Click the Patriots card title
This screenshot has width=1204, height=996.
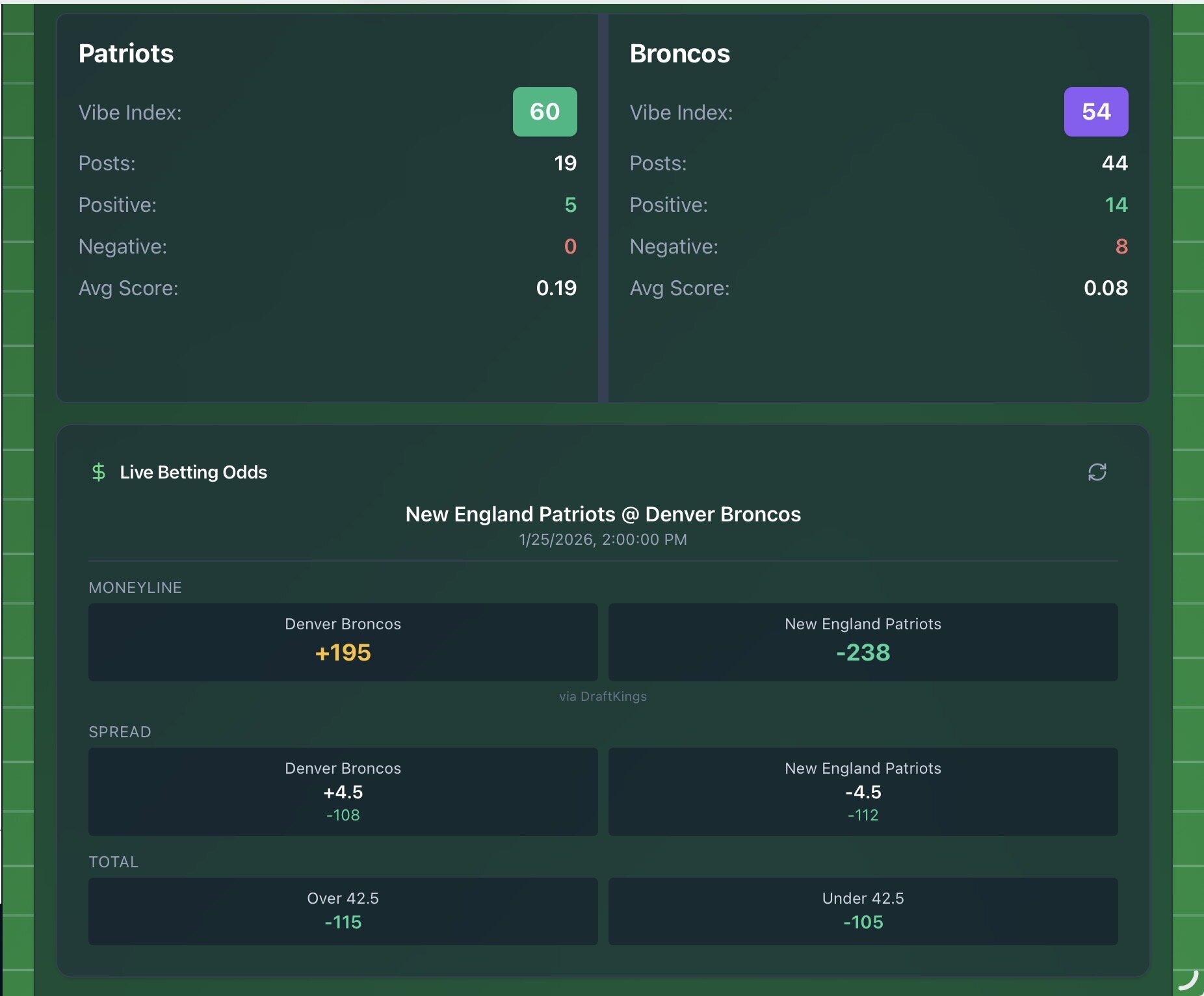coord(126,53)
